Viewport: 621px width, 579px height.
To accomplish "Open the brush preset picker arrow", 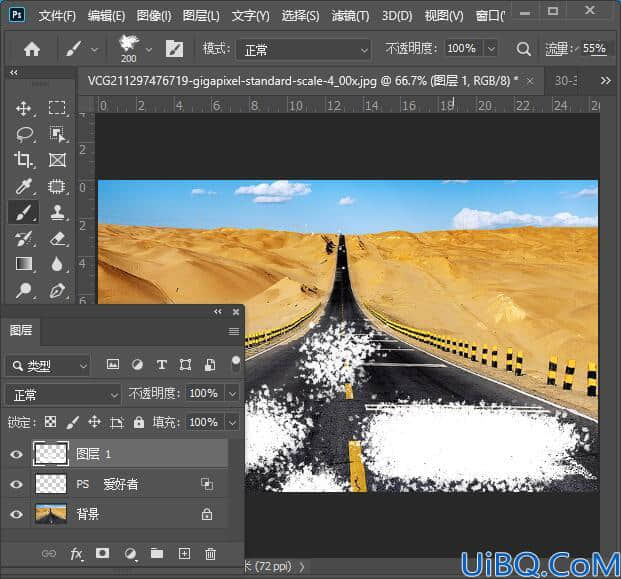I will 149,50.
